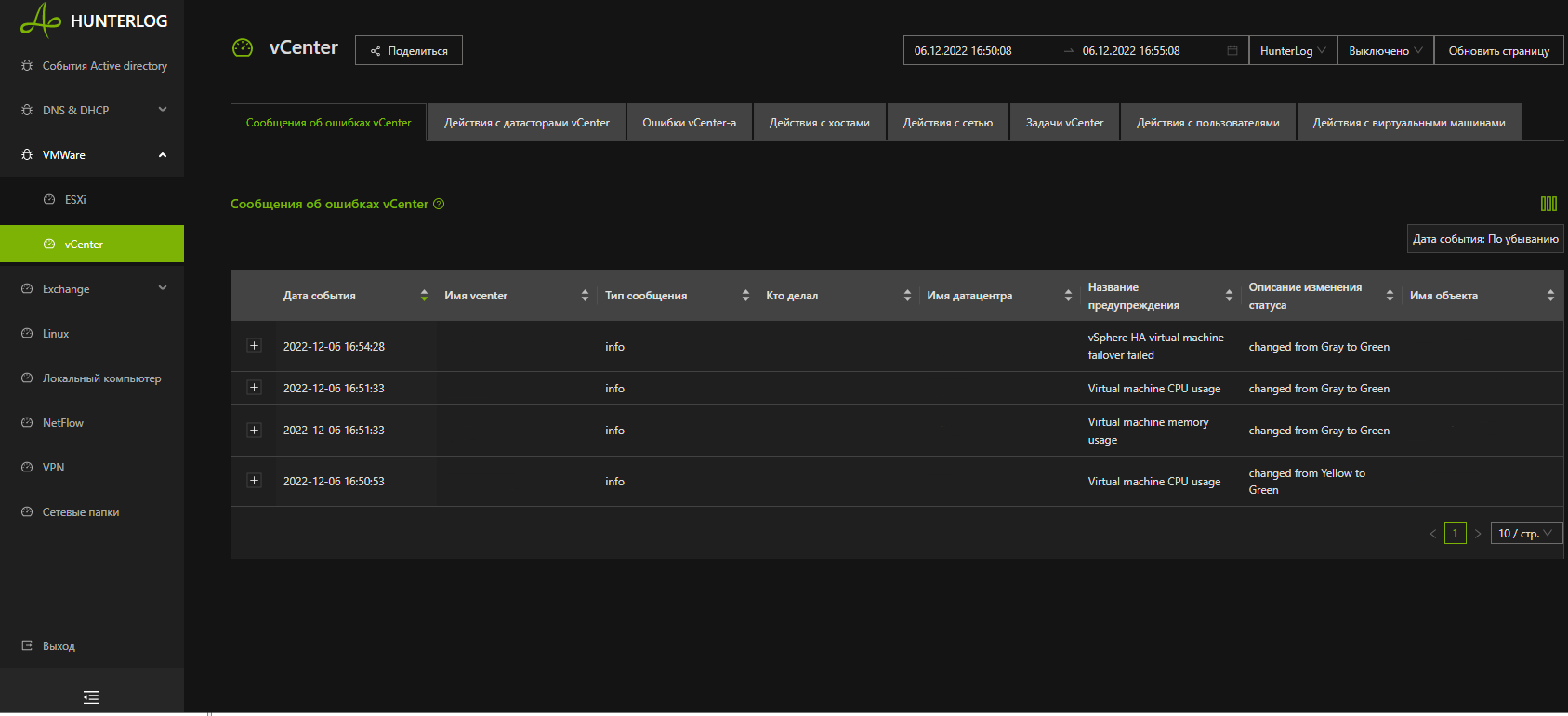Click the DNS & DHCP bug icon
1568x716 pixels.
[27, 110]
